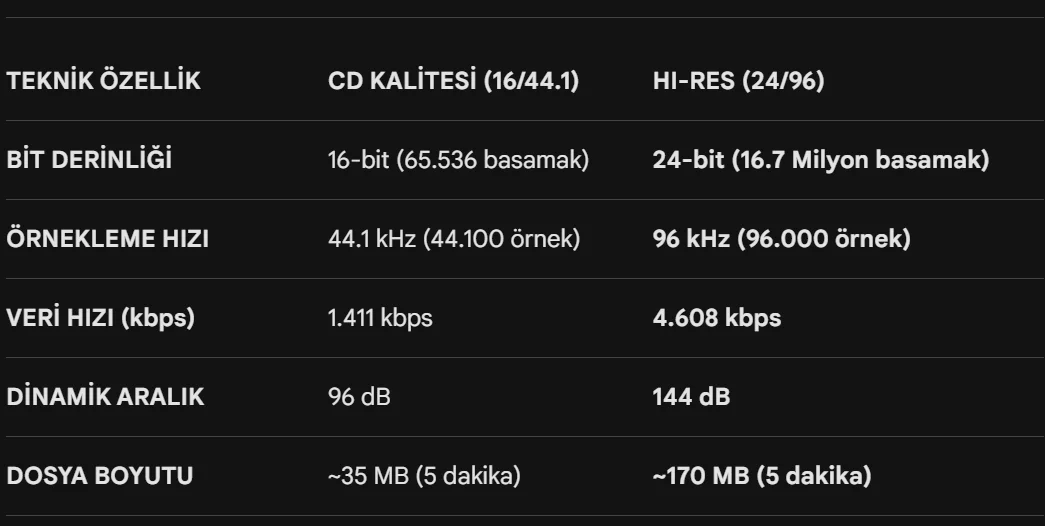Click the 1.411 kbps value
This screenshot has width=1045, height=526.
tap(380, 318)
